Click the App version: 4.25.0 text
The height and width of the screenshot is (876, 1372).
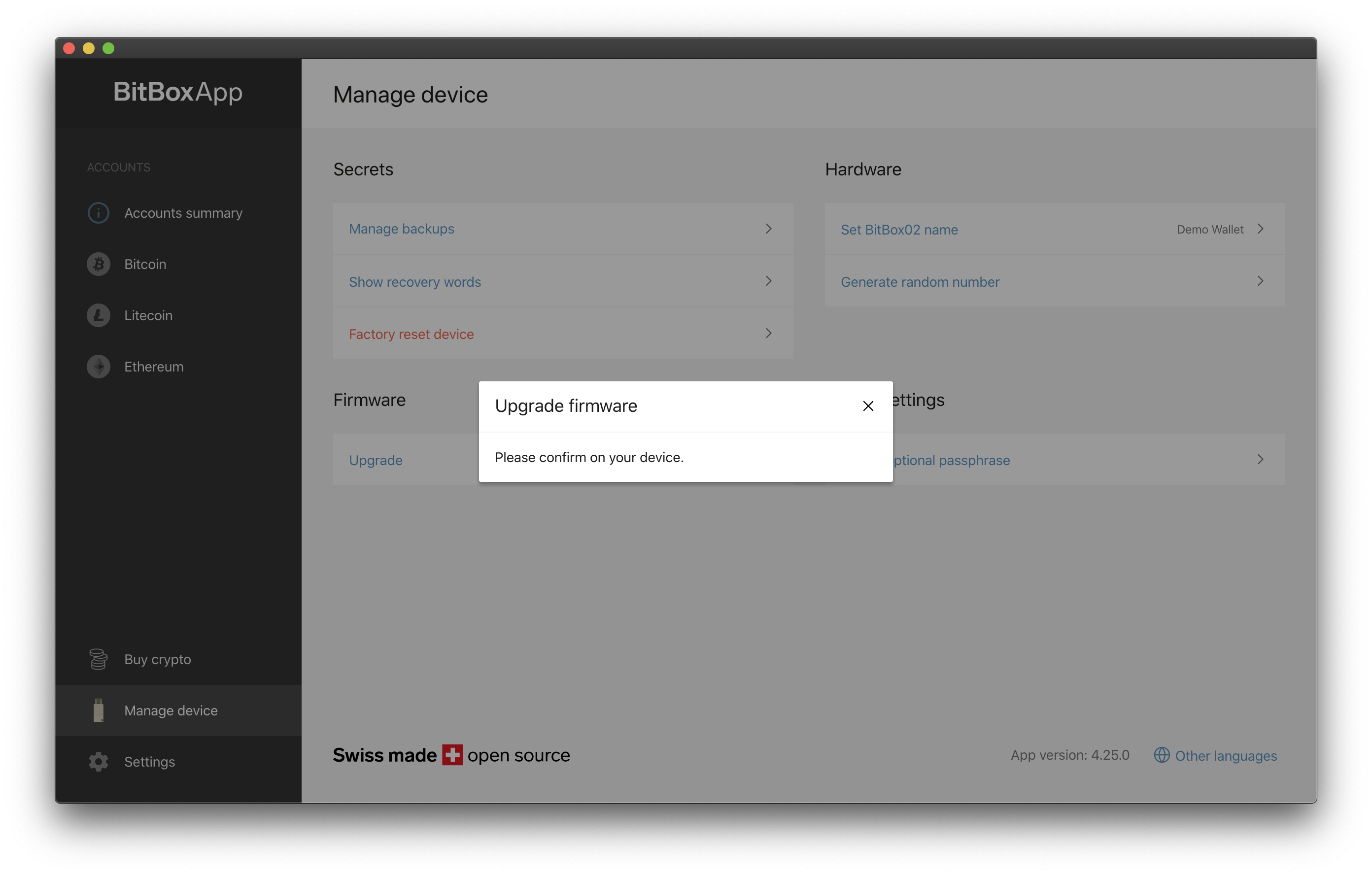point(1069,755)
